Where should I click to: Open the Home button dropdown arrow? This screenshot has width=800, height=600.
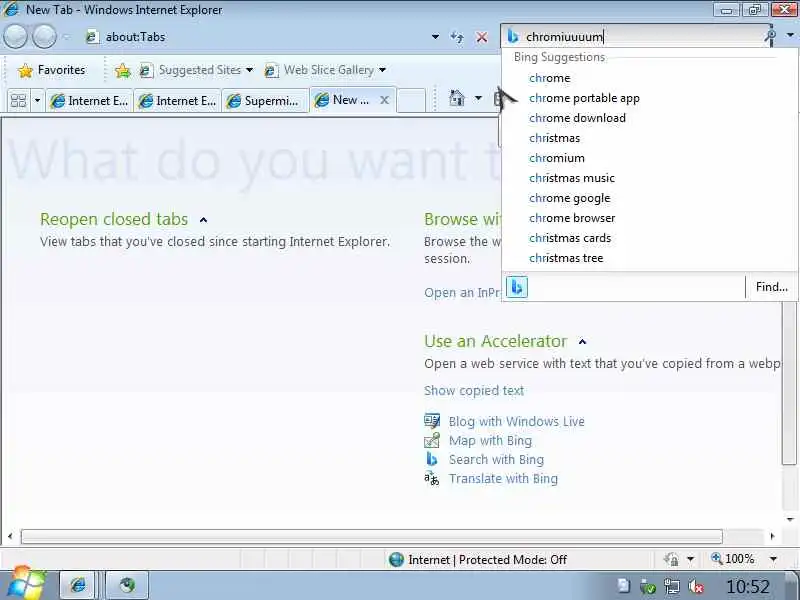tap(478, 97)
